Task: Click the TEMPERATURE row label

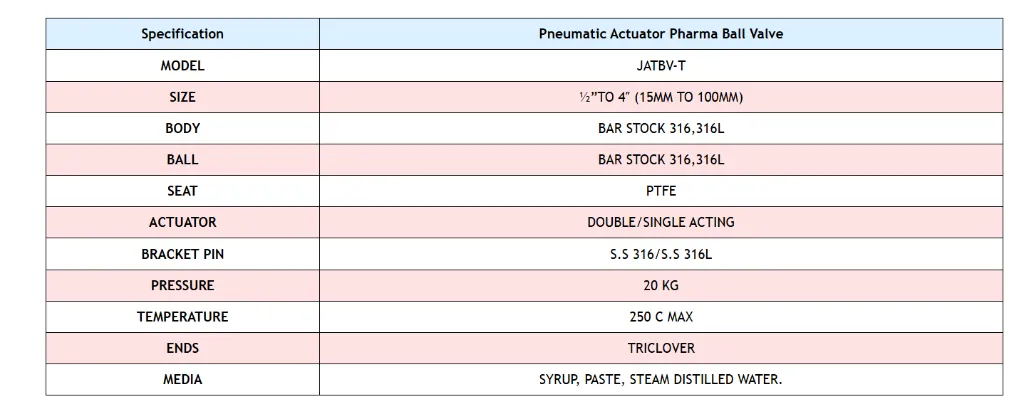Action: [x=182, y=317]
